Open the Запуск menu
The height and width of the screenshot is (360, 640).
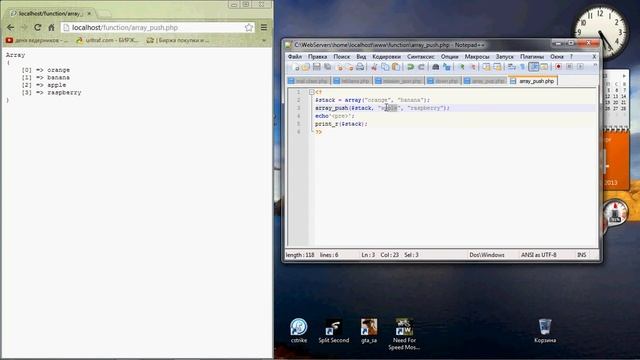pos(504,57)
